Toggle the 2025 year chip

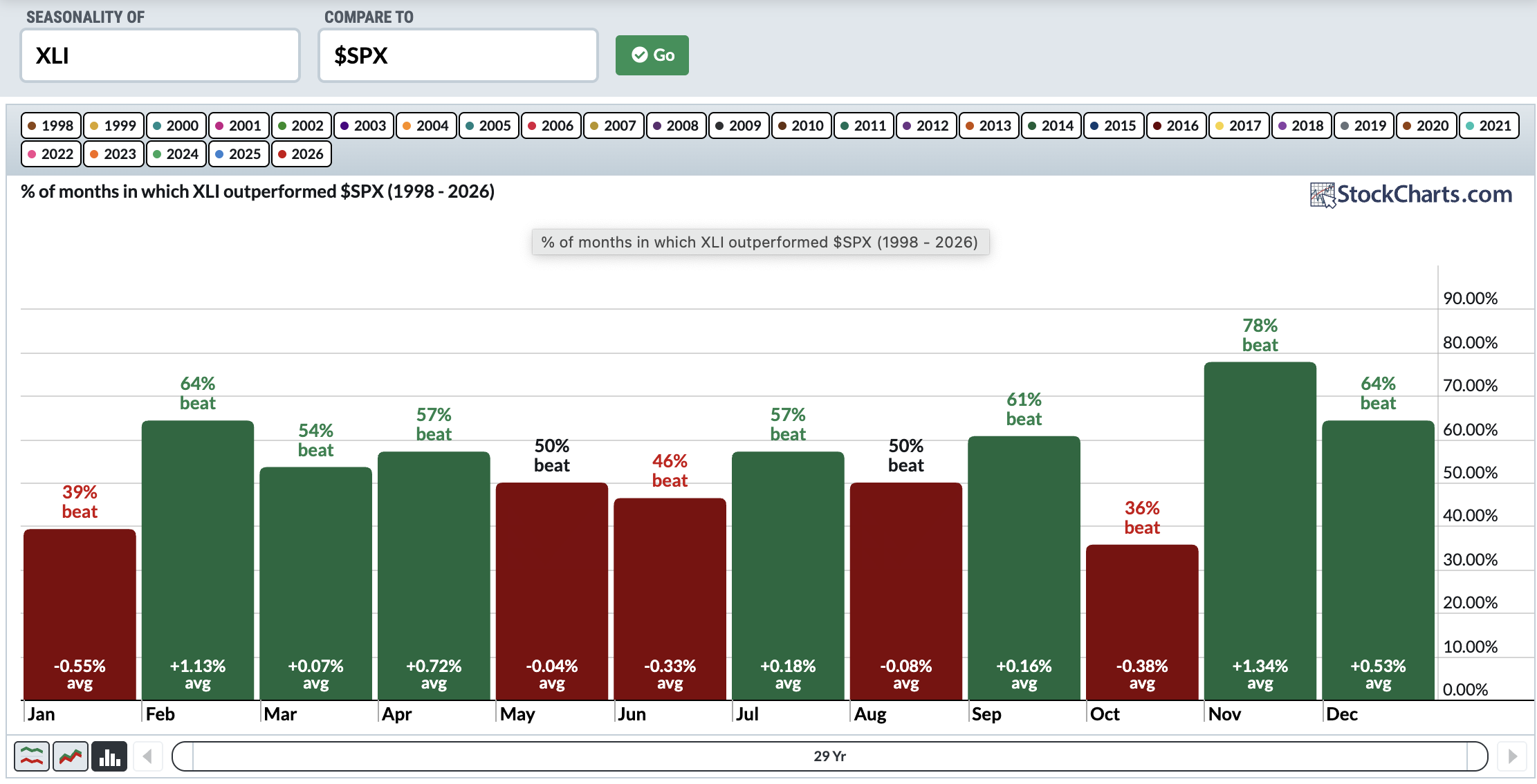coord(239,154)
